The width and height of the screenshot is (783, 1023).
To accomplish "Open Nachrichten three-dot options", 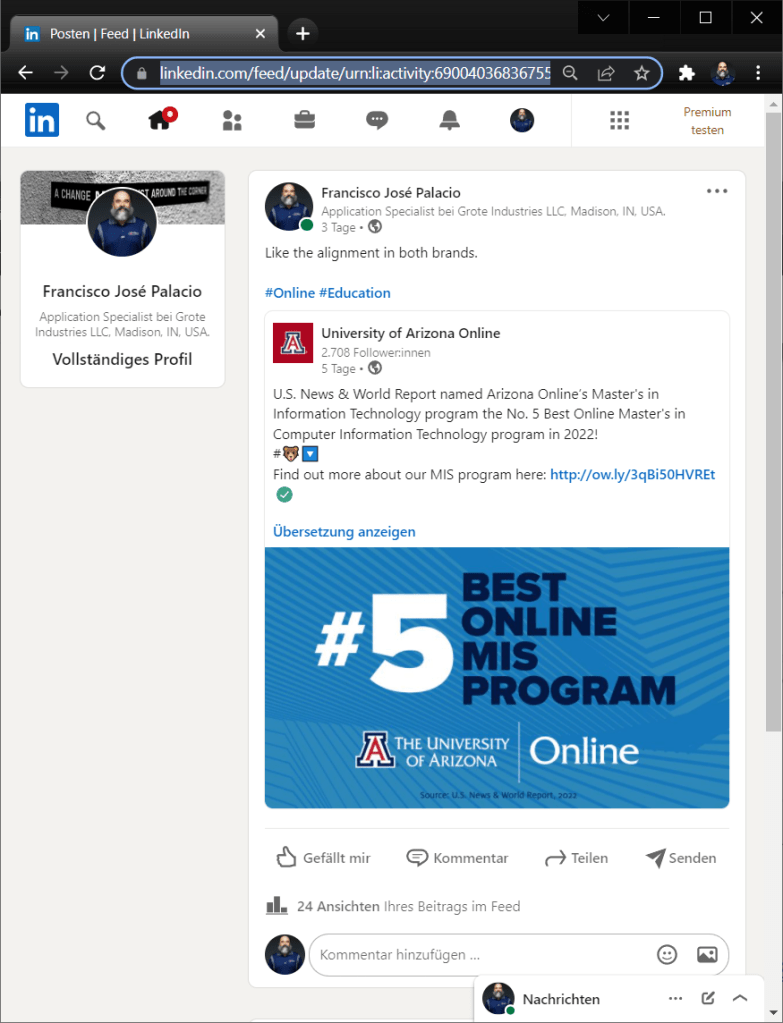I will tap(676, 998).
